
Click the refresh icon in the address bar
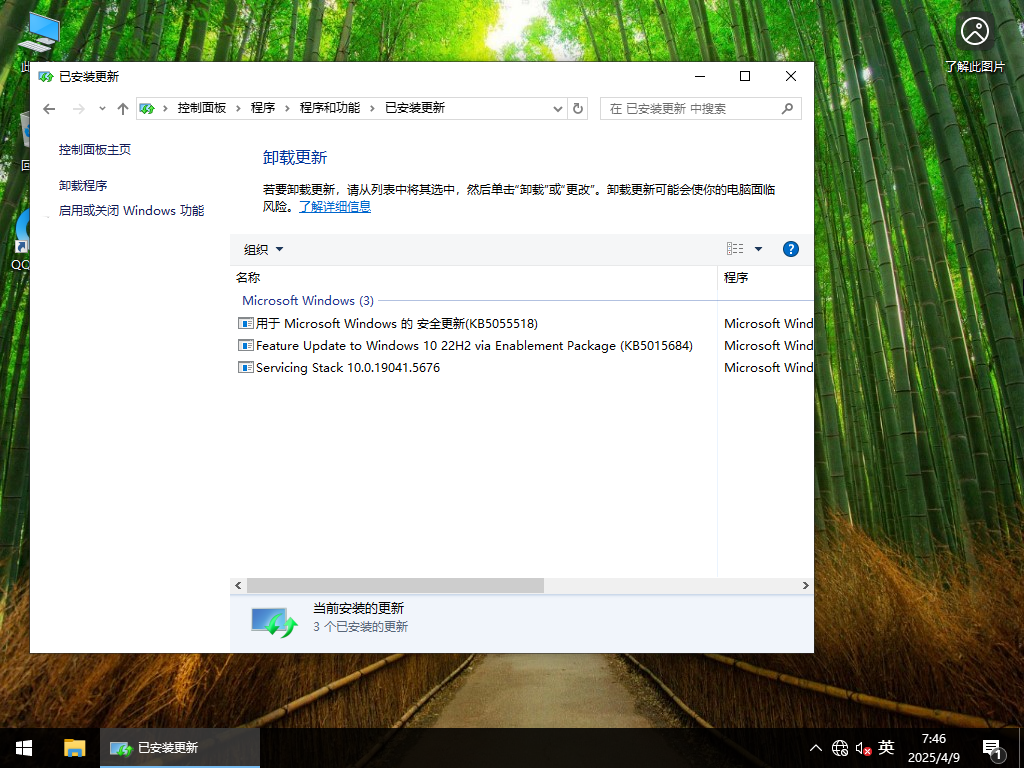578,108
